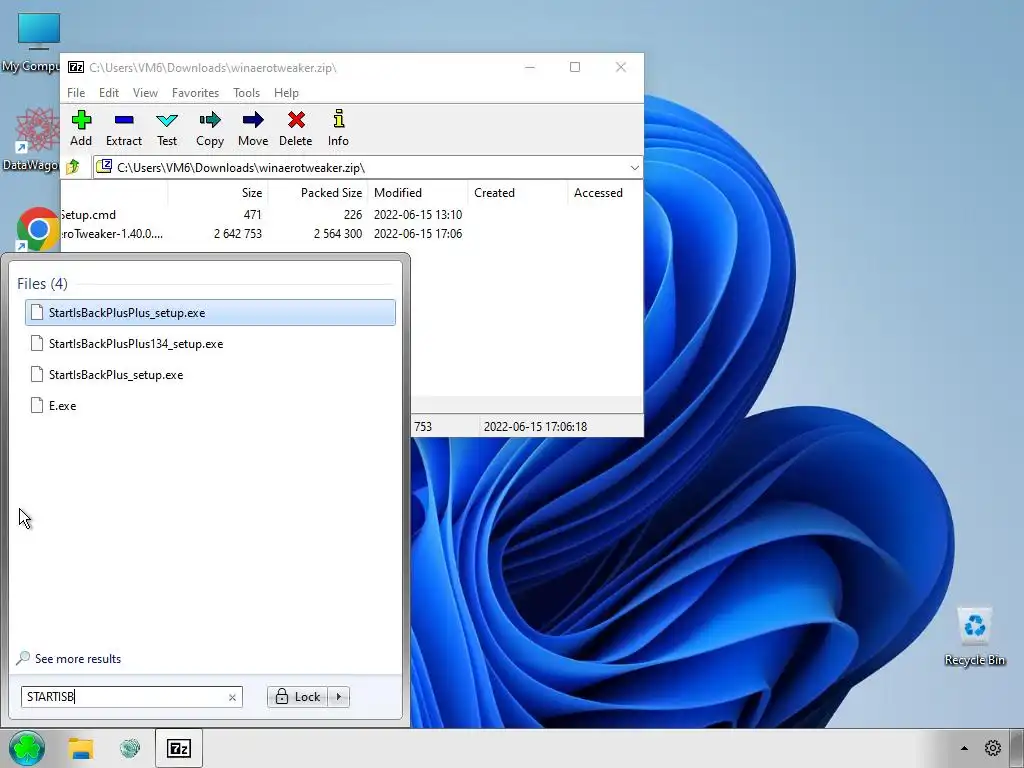
Task: Open File Explorer from the taskbar
Action: pyautogui.click(x=81, y=748)
